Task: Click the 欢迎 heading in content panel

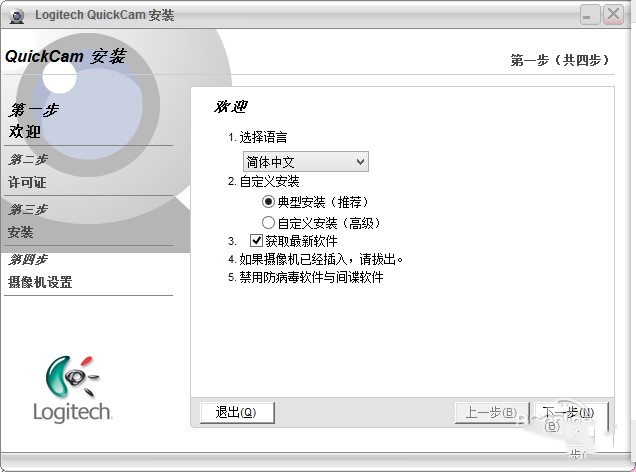Action: tap(230, 107)
